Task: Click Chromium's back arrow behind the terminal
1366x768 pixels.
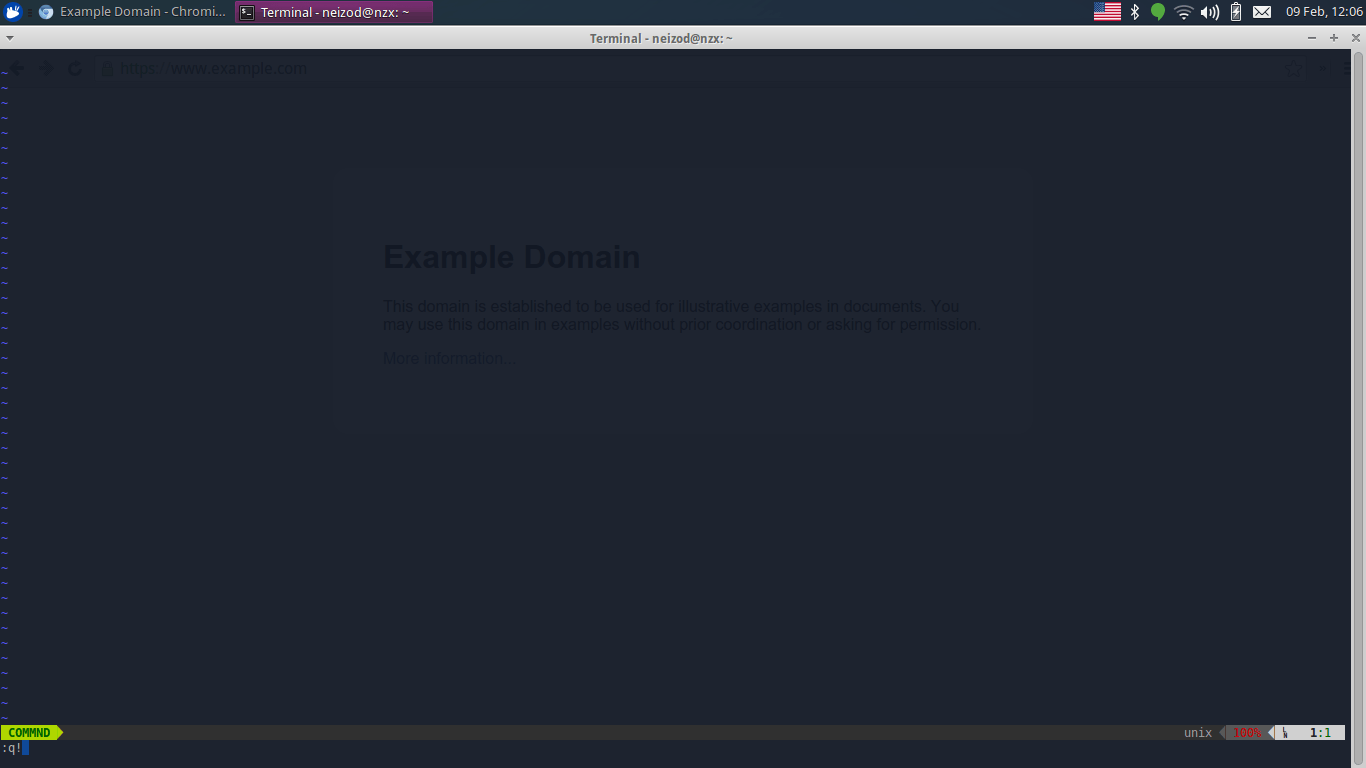Action: [17, 68]
